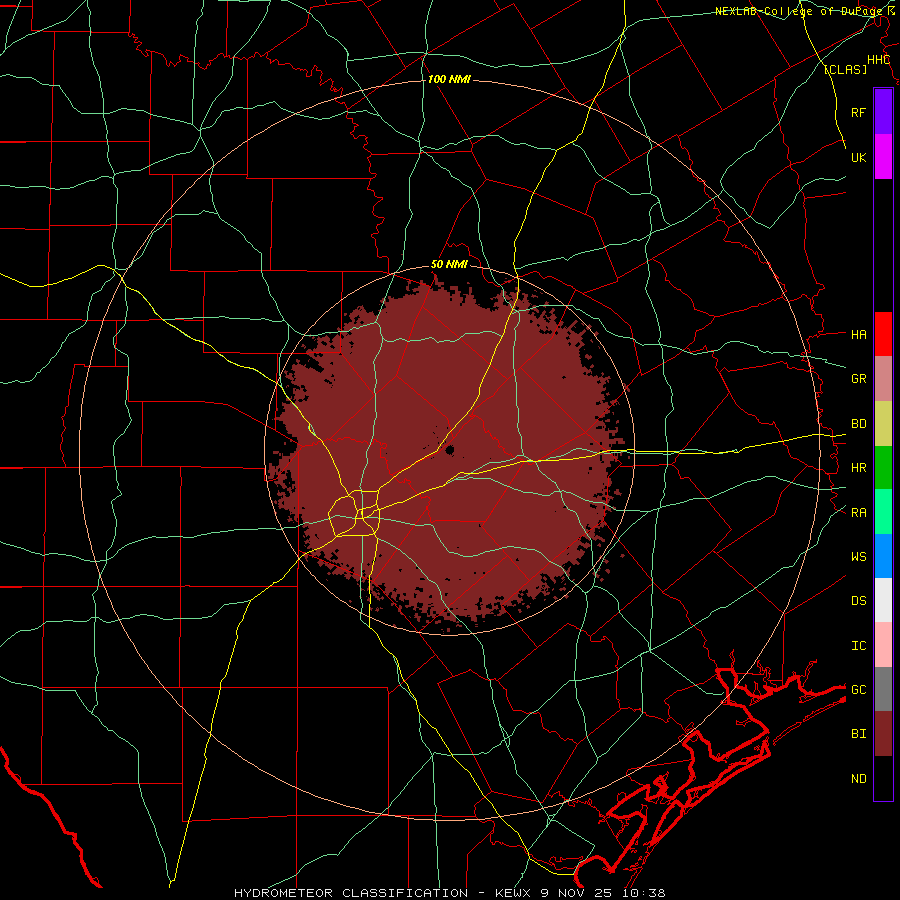This screenshot has width=900, height=900.
Task: Click the DS legend label
Action: coord(858,600)
